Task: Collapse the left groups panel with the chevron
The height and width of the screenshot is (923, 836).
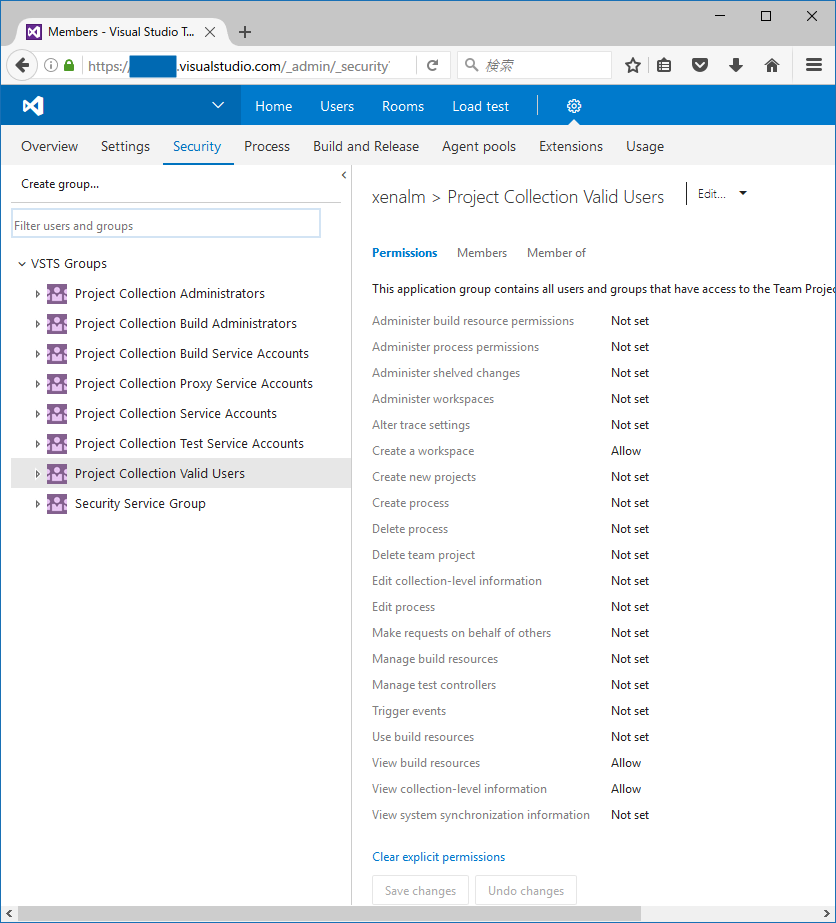Action: point(344,175)
